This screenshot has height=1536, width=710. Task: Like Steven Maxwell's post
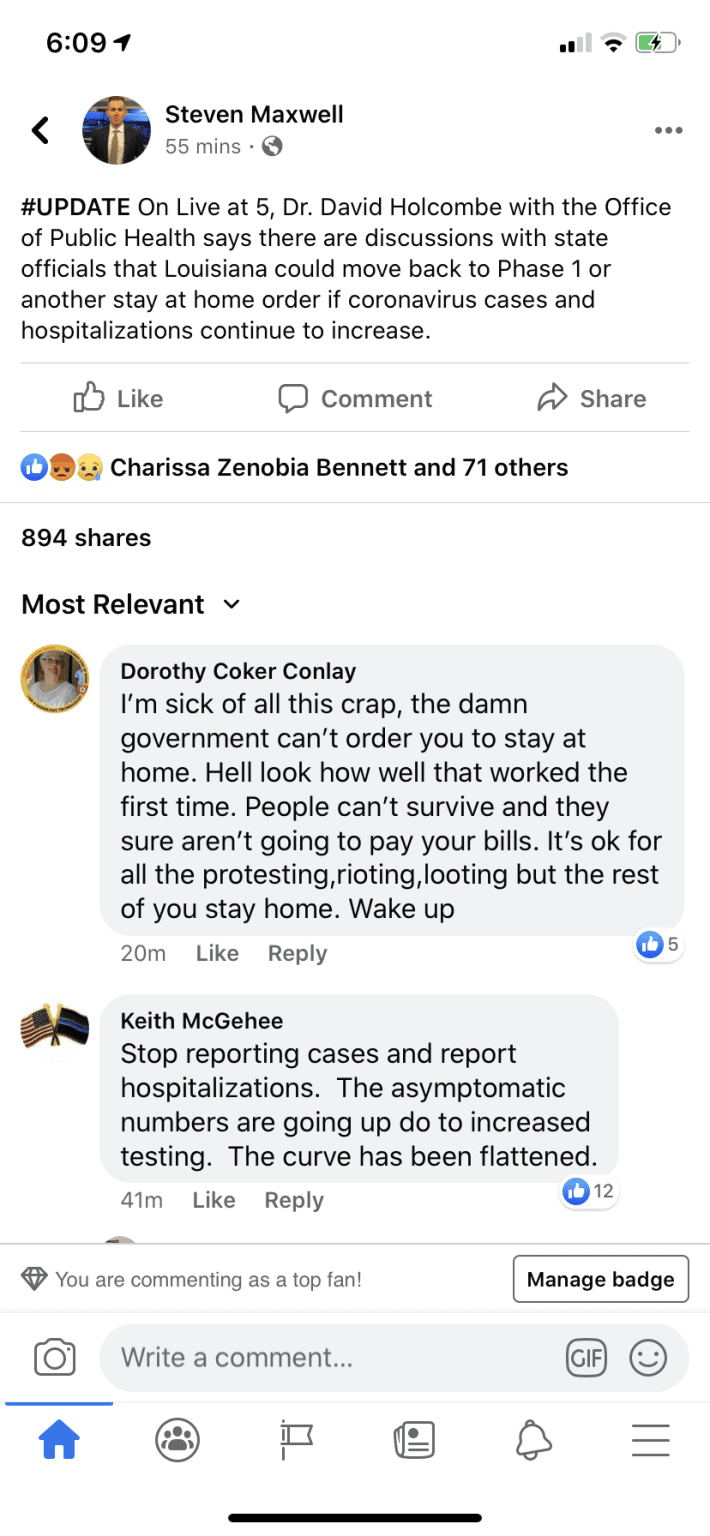[x=118, y=398]
